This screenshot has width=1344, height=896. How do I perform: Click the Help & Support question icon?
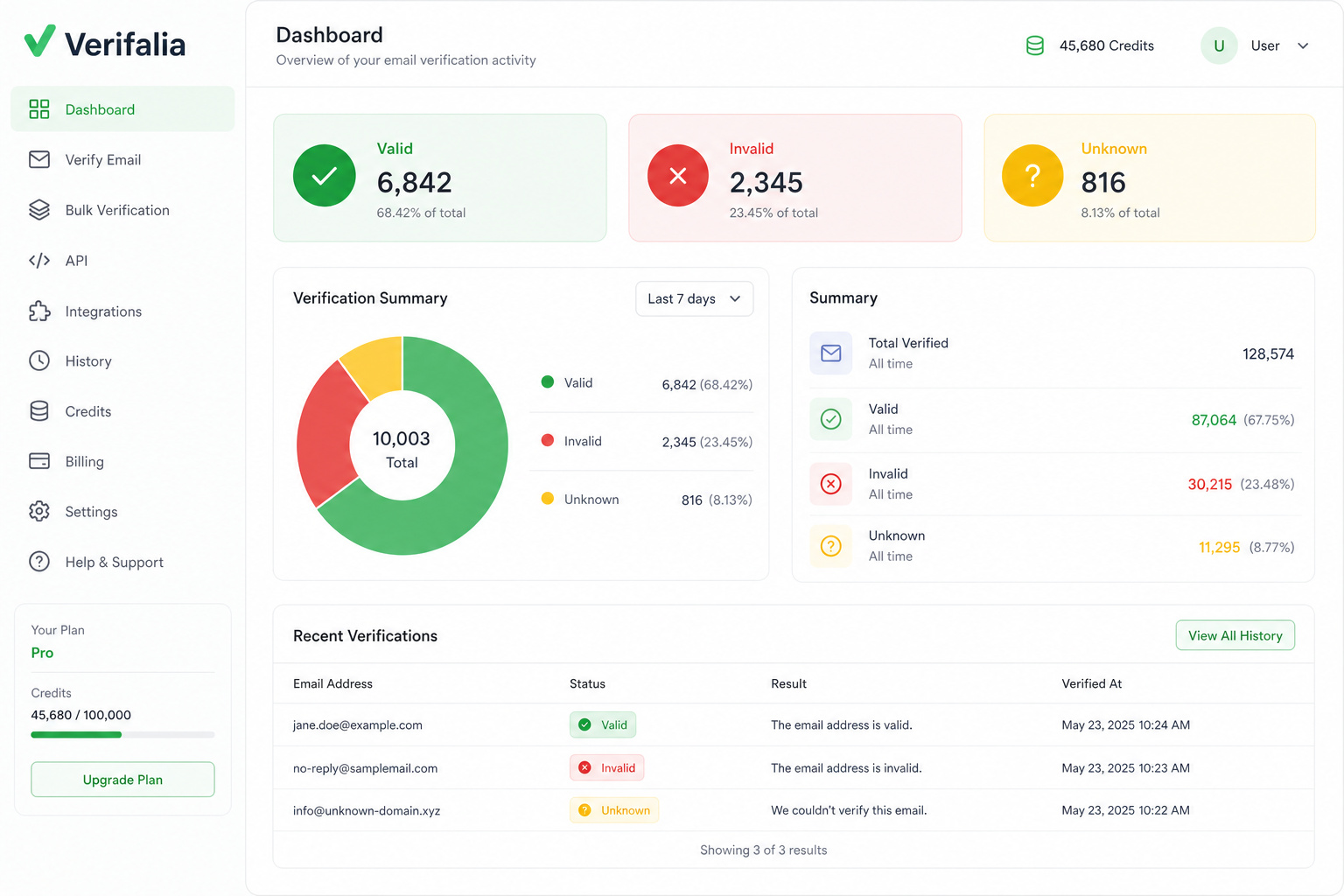point(39,562)
